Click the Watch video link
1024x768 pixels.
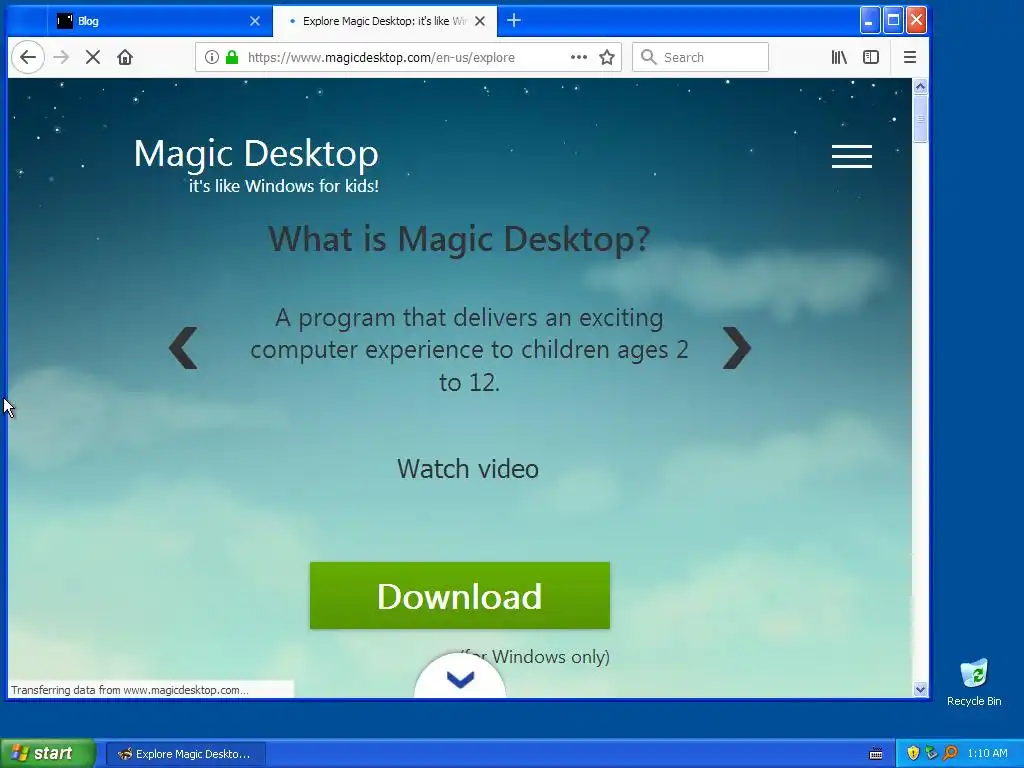pyautogui.click(x=468, y=469)
